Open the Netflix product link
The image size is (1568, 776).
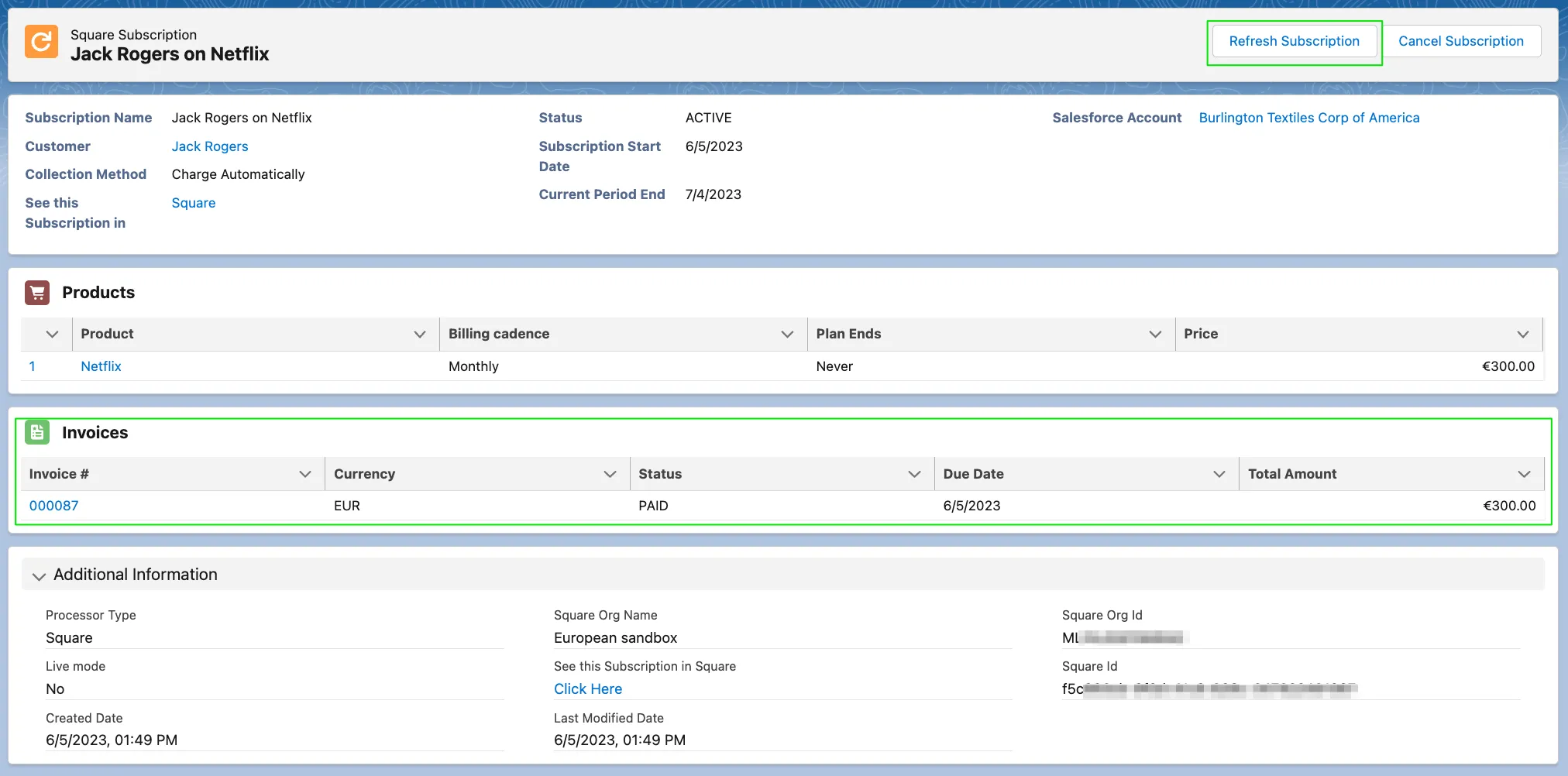pos(101,366)
